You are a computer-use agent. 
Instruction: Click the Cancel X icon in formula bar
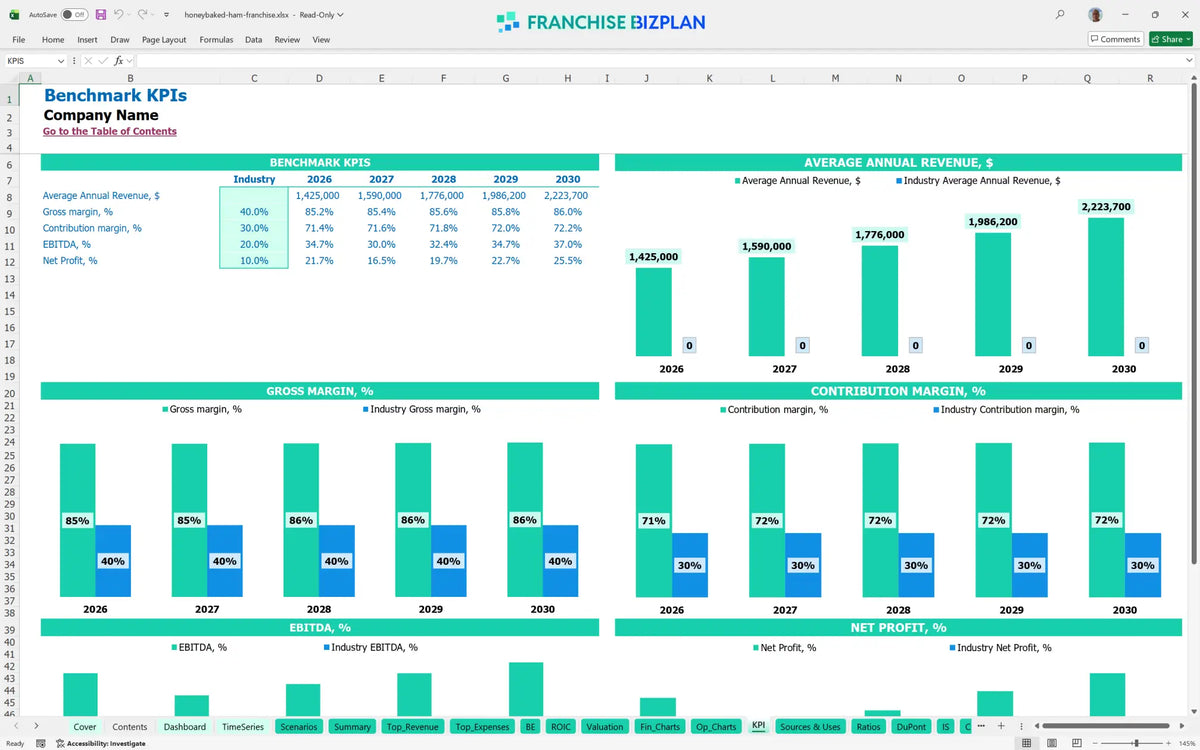pyautogui.click(x=88, y=61)
